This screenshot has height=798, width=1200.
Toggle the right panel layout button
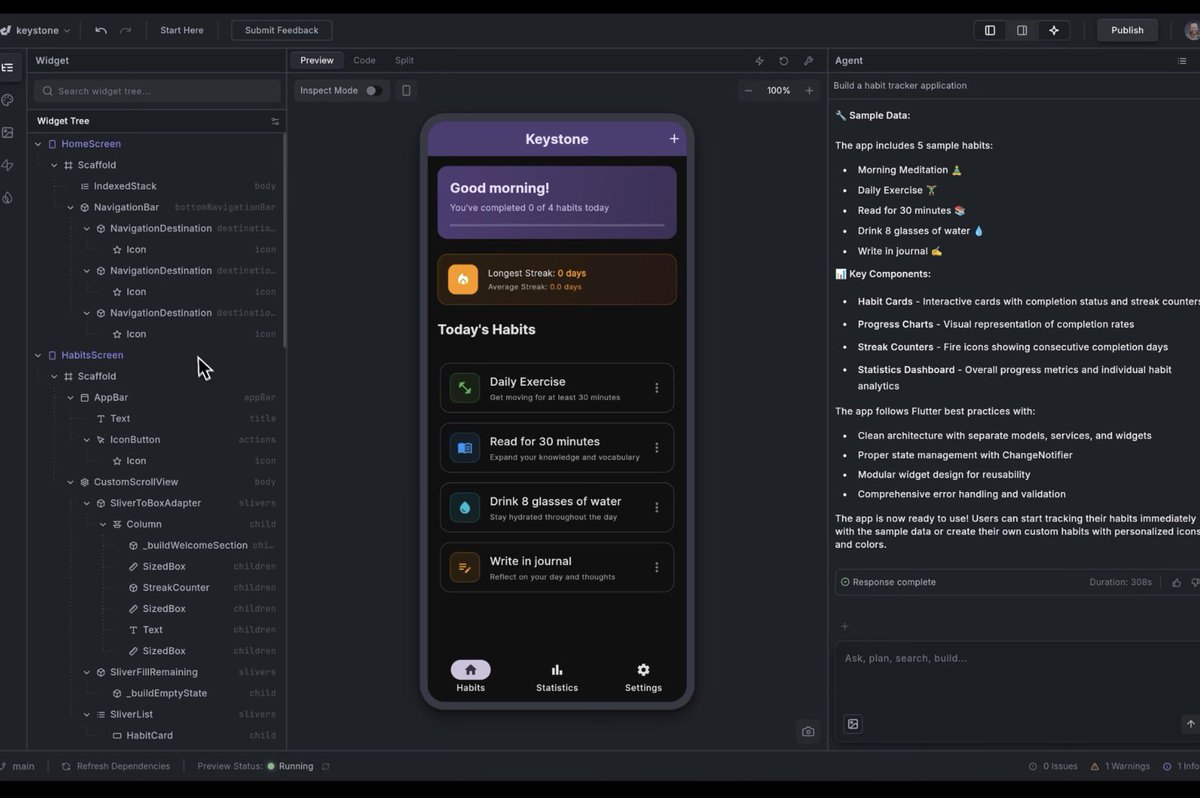tap(1022, 30)
